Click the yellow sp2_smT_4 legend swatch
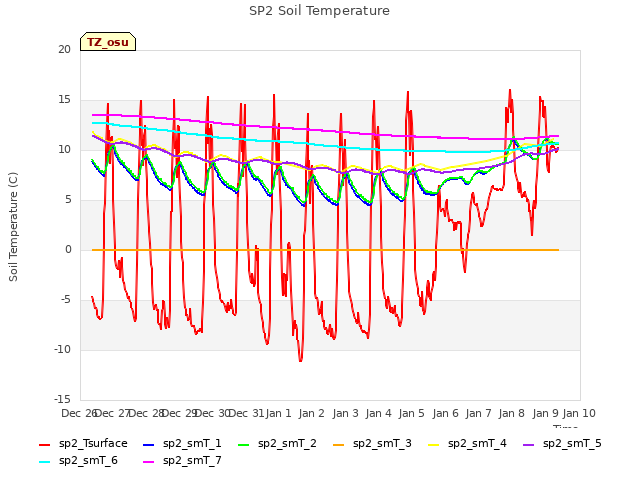The height and width of the screenshot is (480, 640). click(x=433, y=444)
